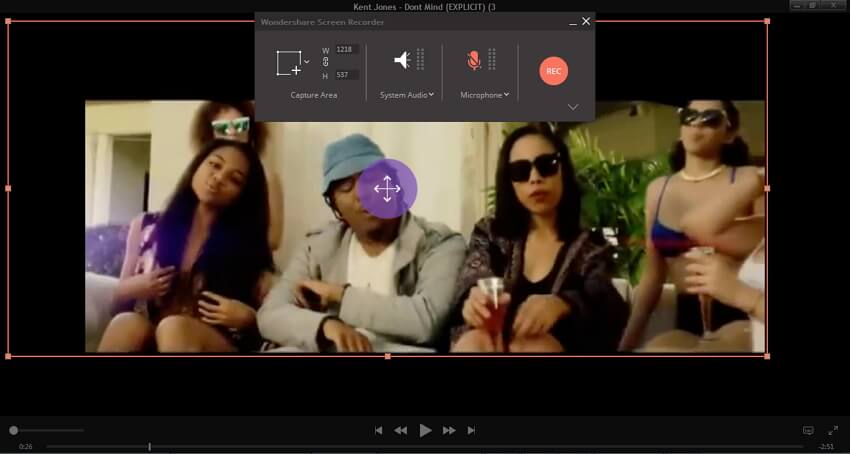Click the right-middle capture region edge handle
Viewport: 850px width, 454px height.
click(x=767, y=189)
